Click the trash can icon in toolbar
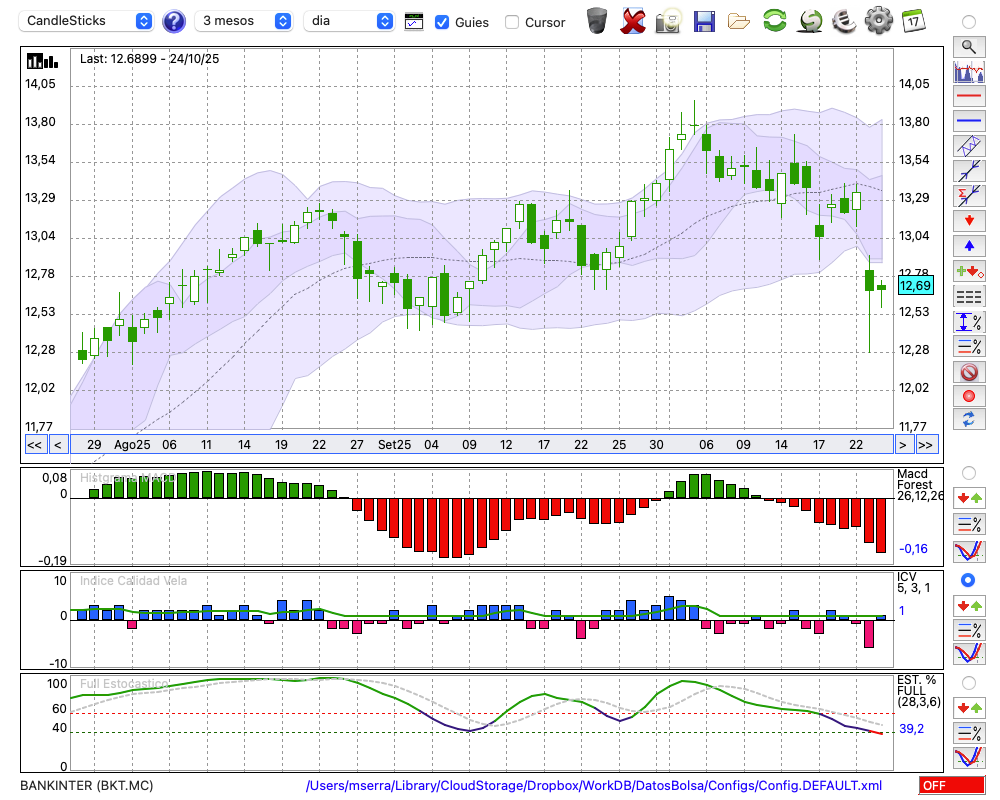Image resolution: width=1000 pixels, height=800 pixels. (x=597, y=20)
